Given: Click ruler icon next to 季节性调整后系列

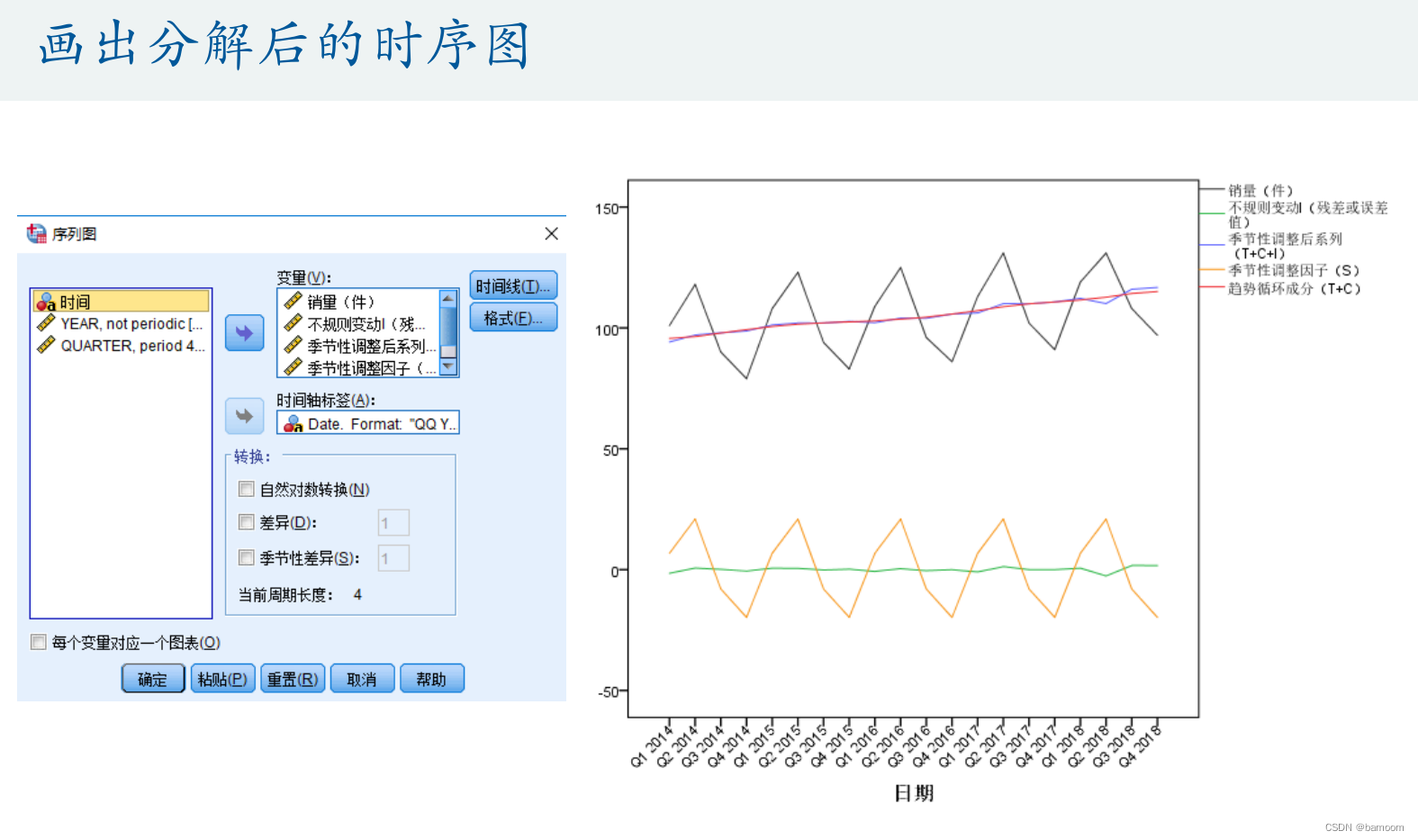Looking at the screenshot, I should point(293,345).
